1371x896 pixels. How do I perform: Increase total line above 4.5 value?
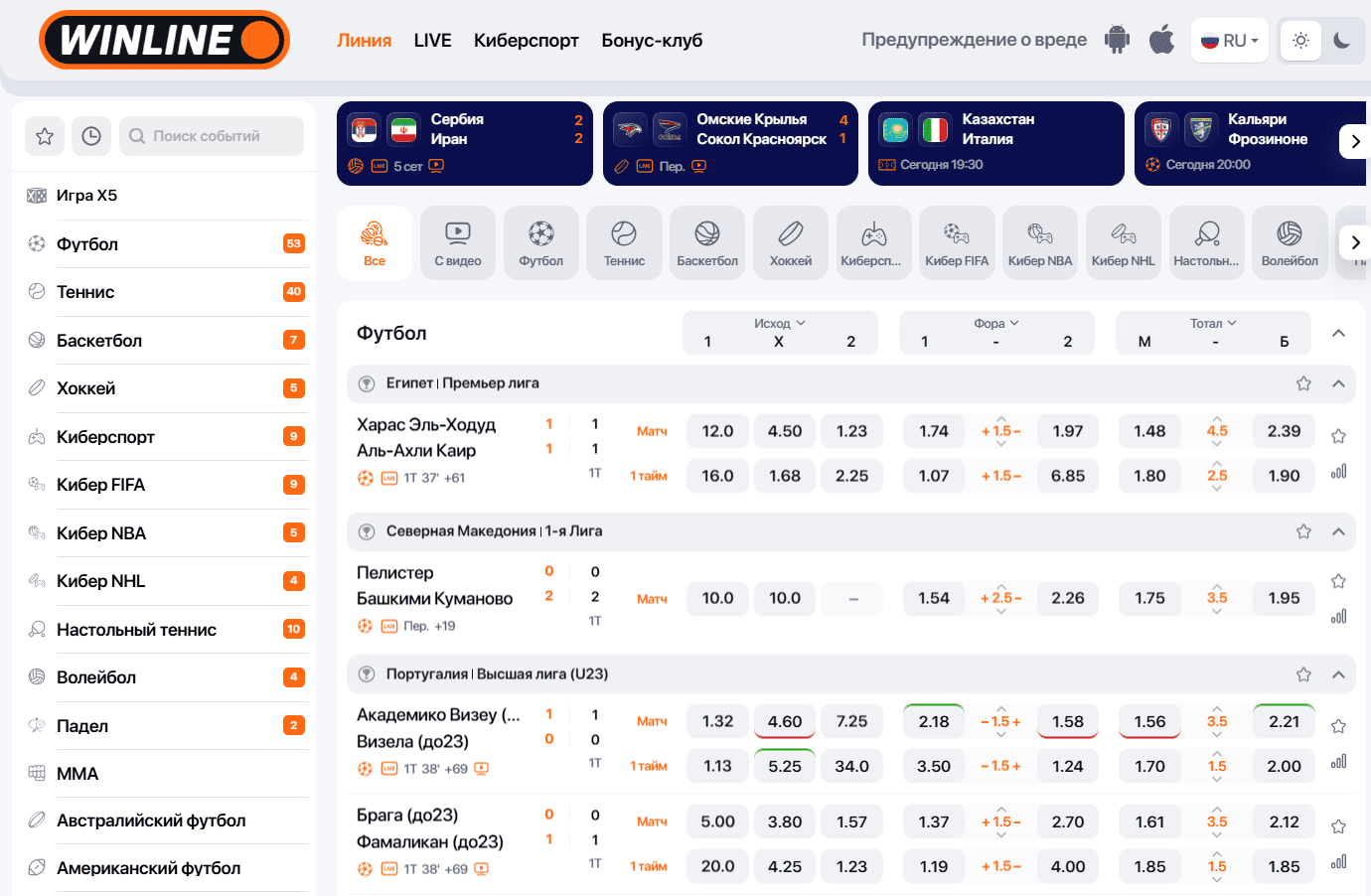click(1217, 418)
